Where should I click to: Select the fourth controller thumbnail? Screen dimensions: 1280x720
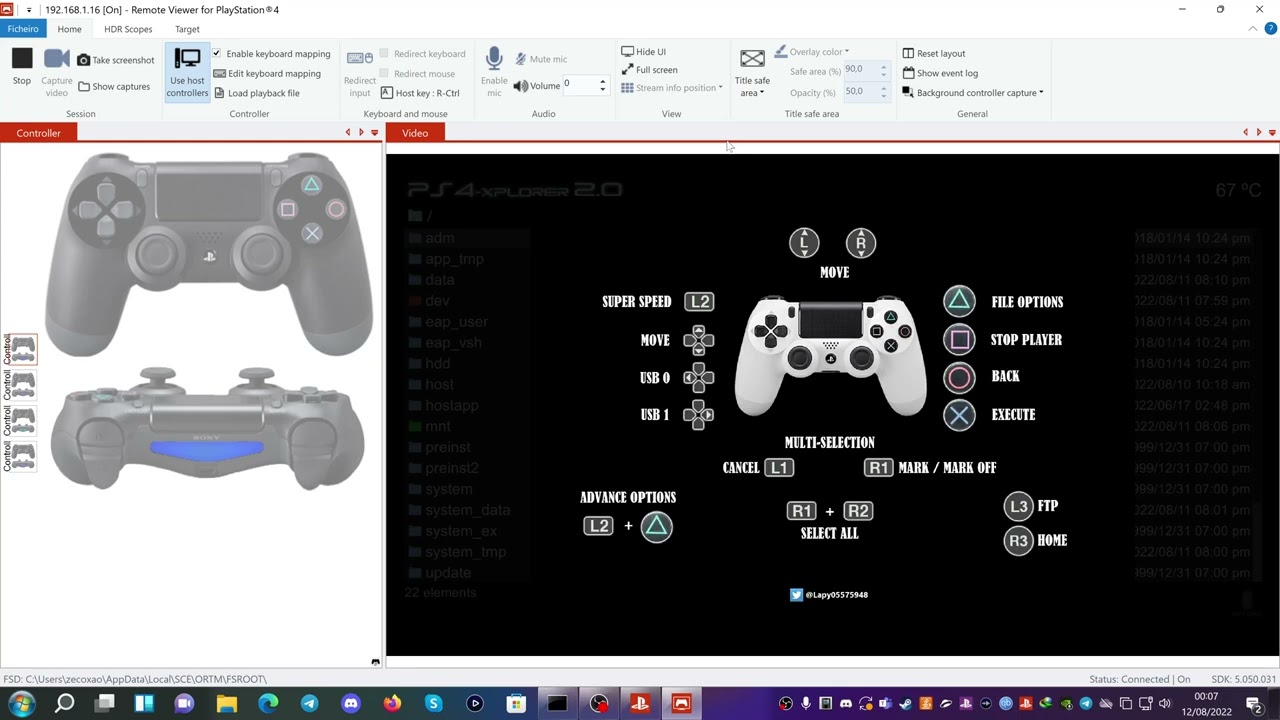coord(22,456)
